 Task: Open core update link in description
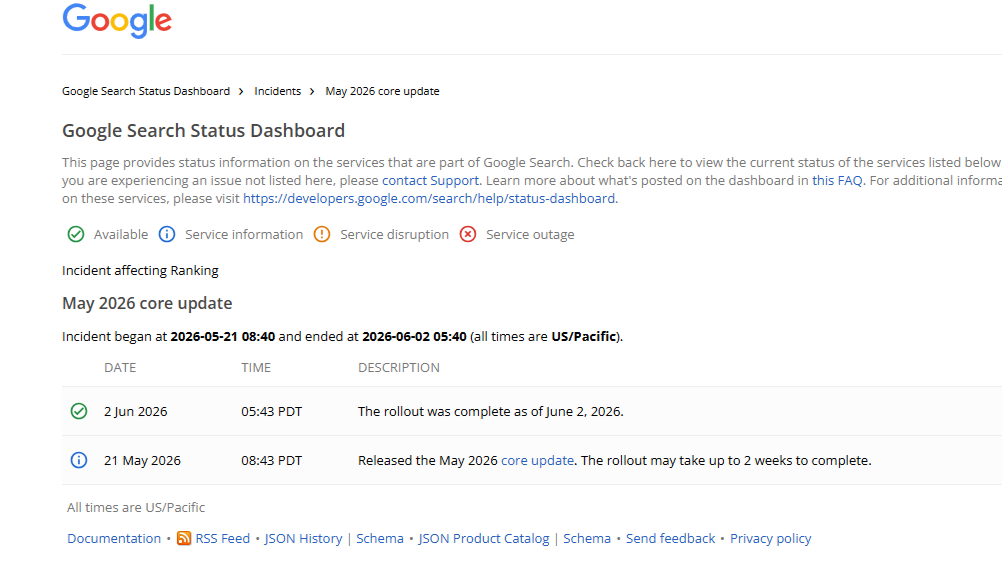click(537, 460)
